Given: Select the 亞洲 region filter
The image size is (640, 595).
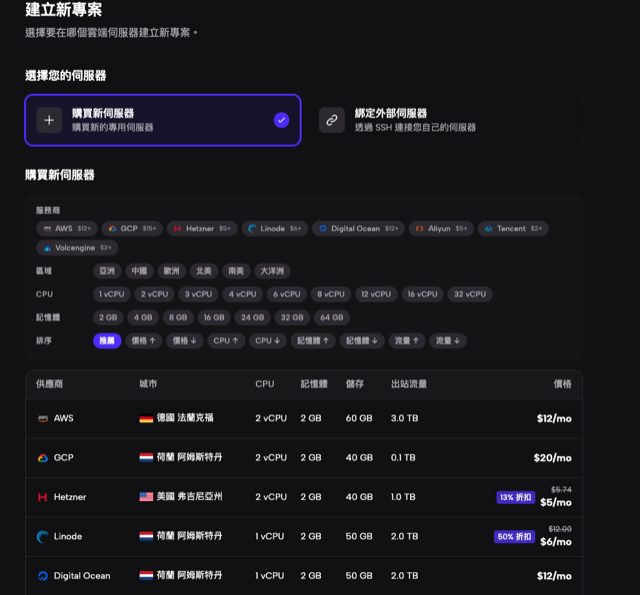Looking at the screenshot, I should point(107,271).
